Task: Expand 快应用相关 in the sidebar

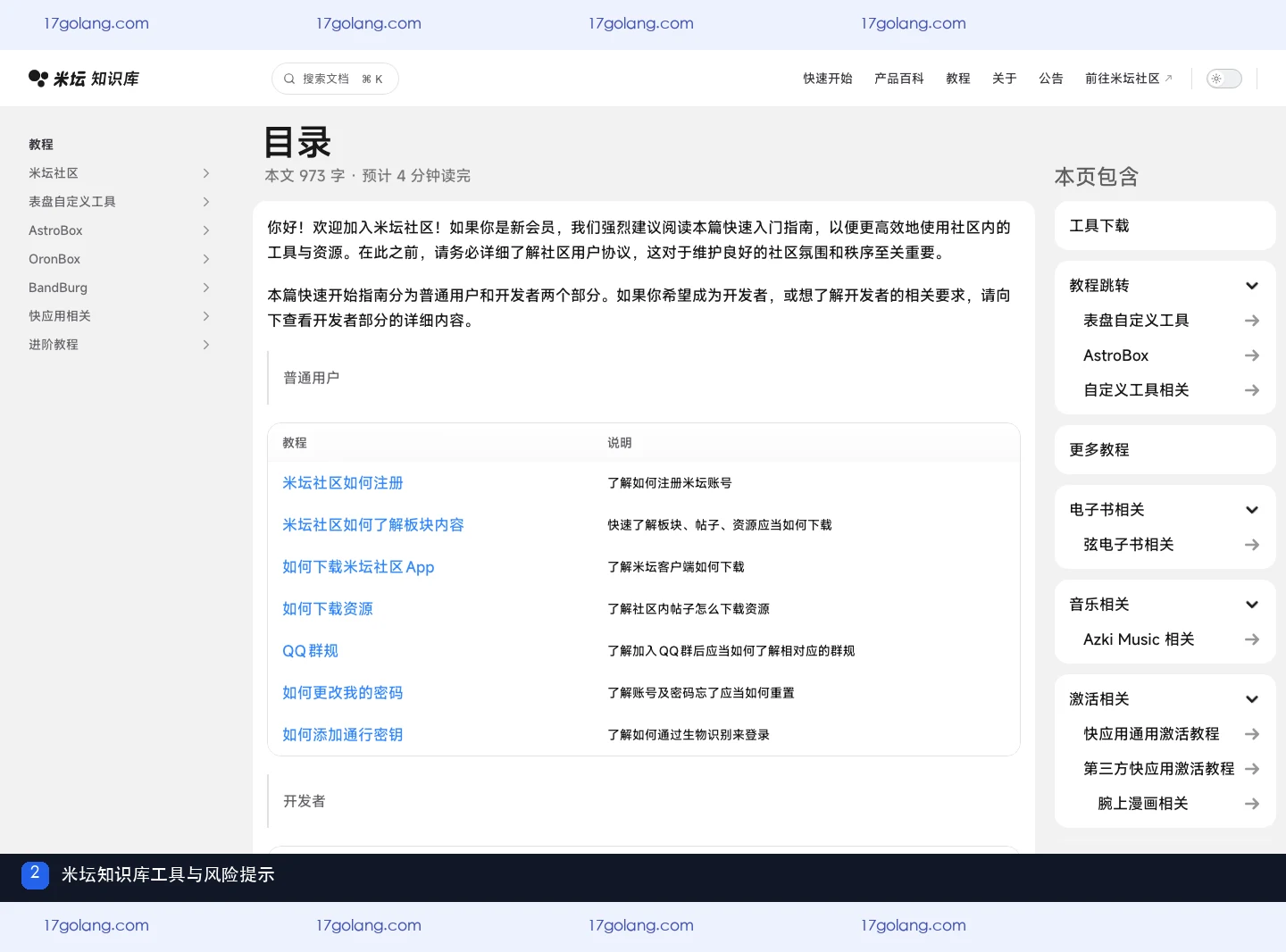Action: (x=206, y=316)
